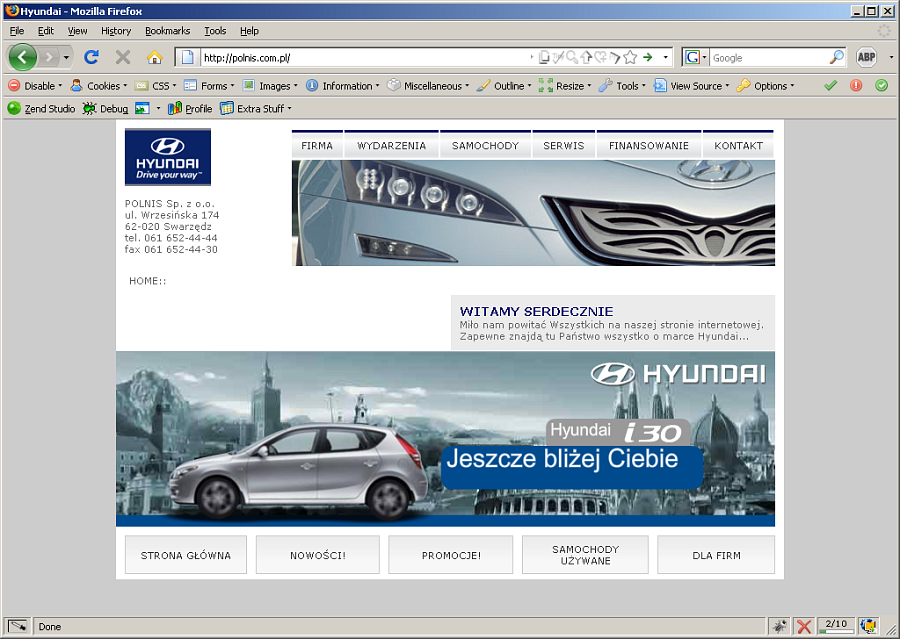Open the Edit menu

point(45,31)
